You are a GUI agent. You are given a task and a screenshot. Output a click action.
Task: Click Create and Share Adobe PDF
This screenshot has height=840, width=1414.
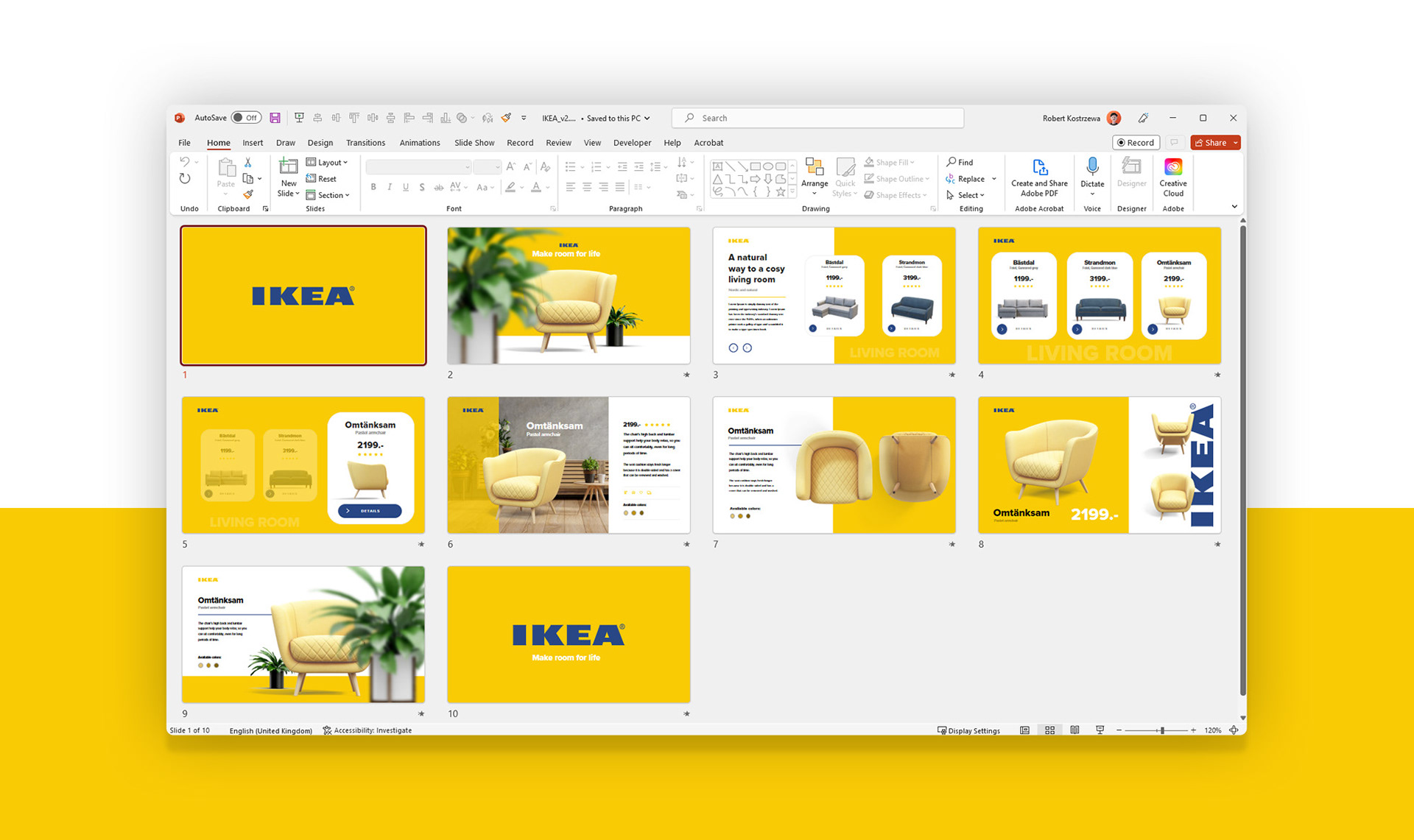tap(1039, 177)
